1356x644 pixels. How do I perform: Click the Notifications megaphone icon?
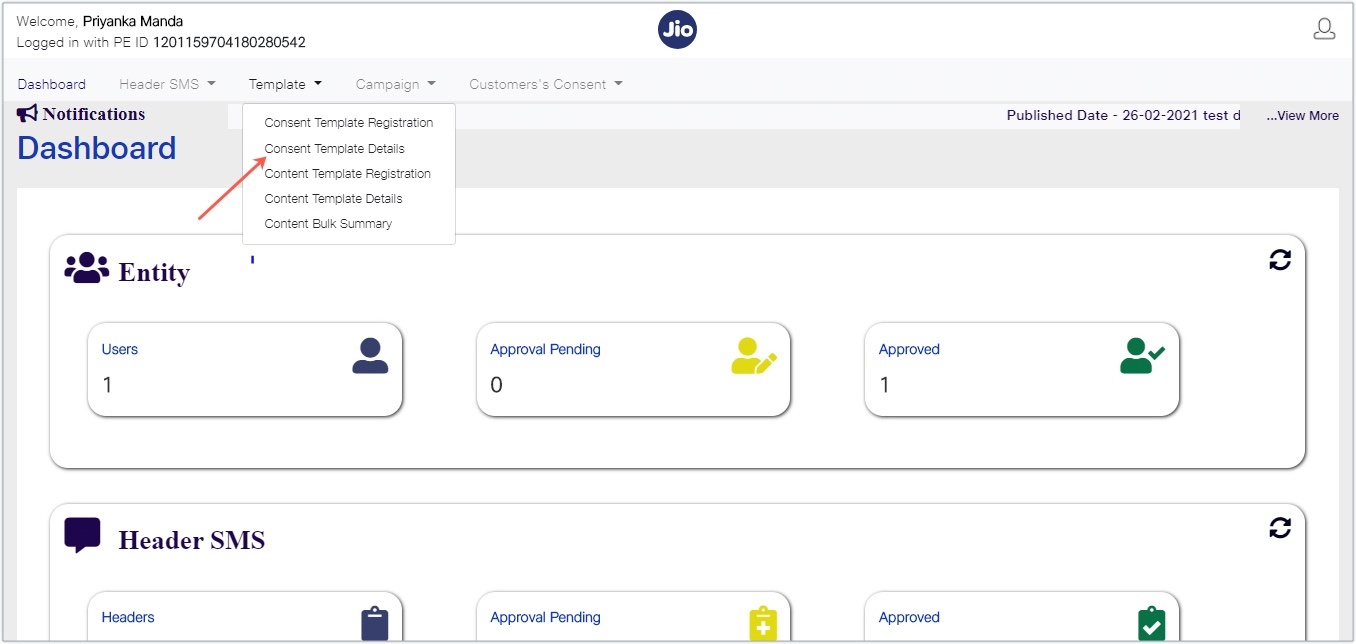pyautogui.click(x=28, y=114)
